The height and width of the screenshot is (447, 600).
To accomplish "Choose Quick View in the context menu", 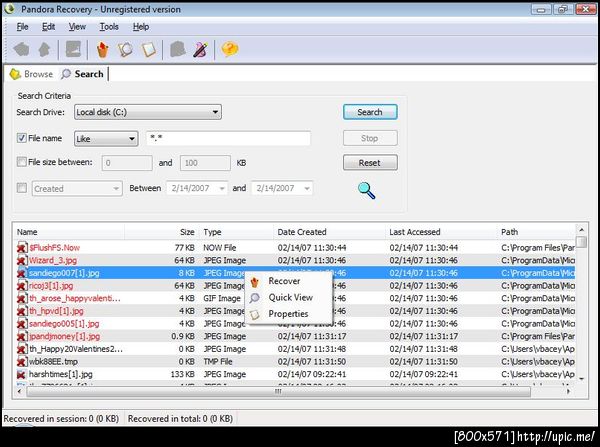I will [x=288, y=297].
